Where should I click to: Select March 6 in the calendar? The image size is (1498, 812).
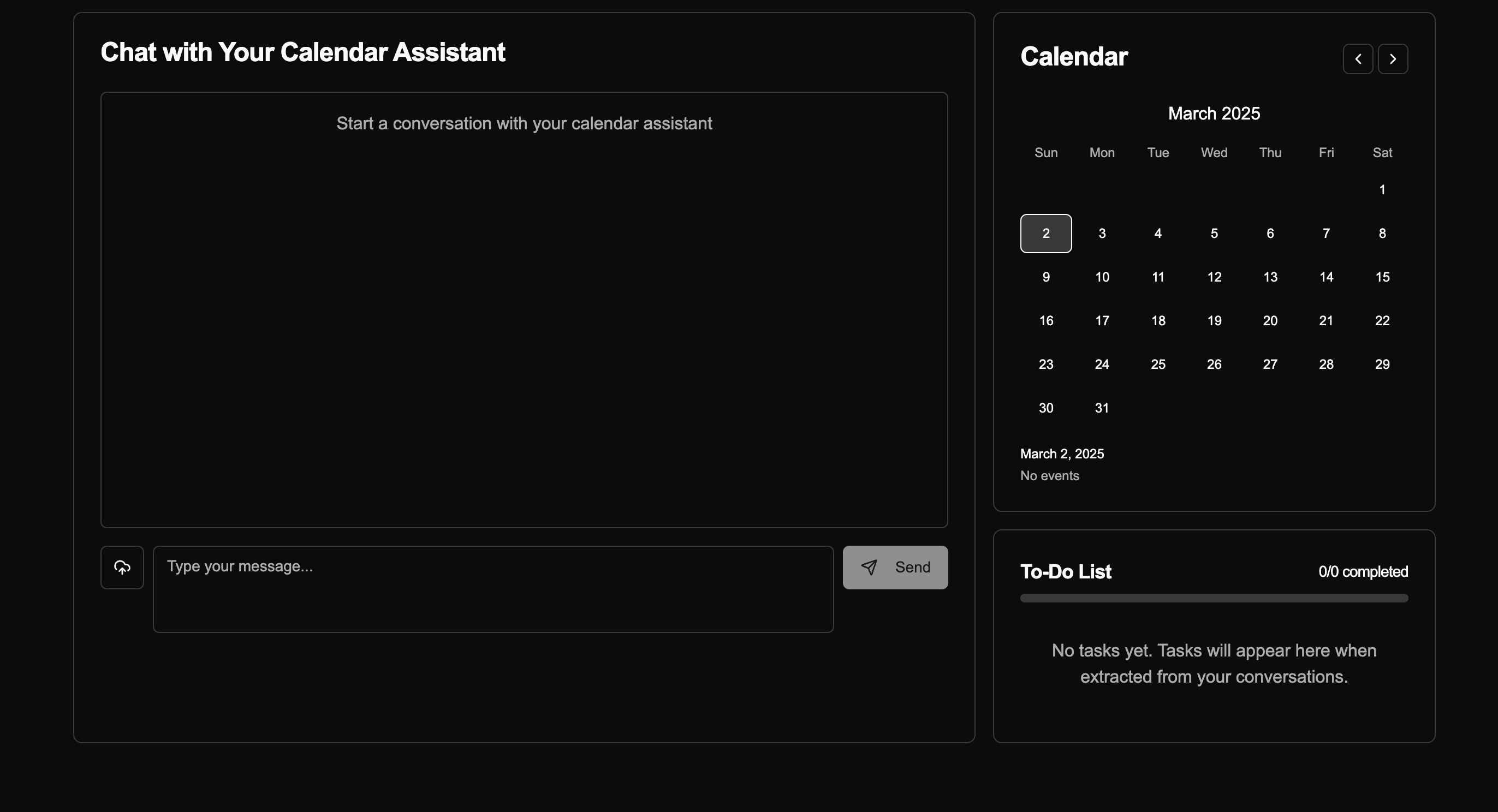coord(1270,234)
